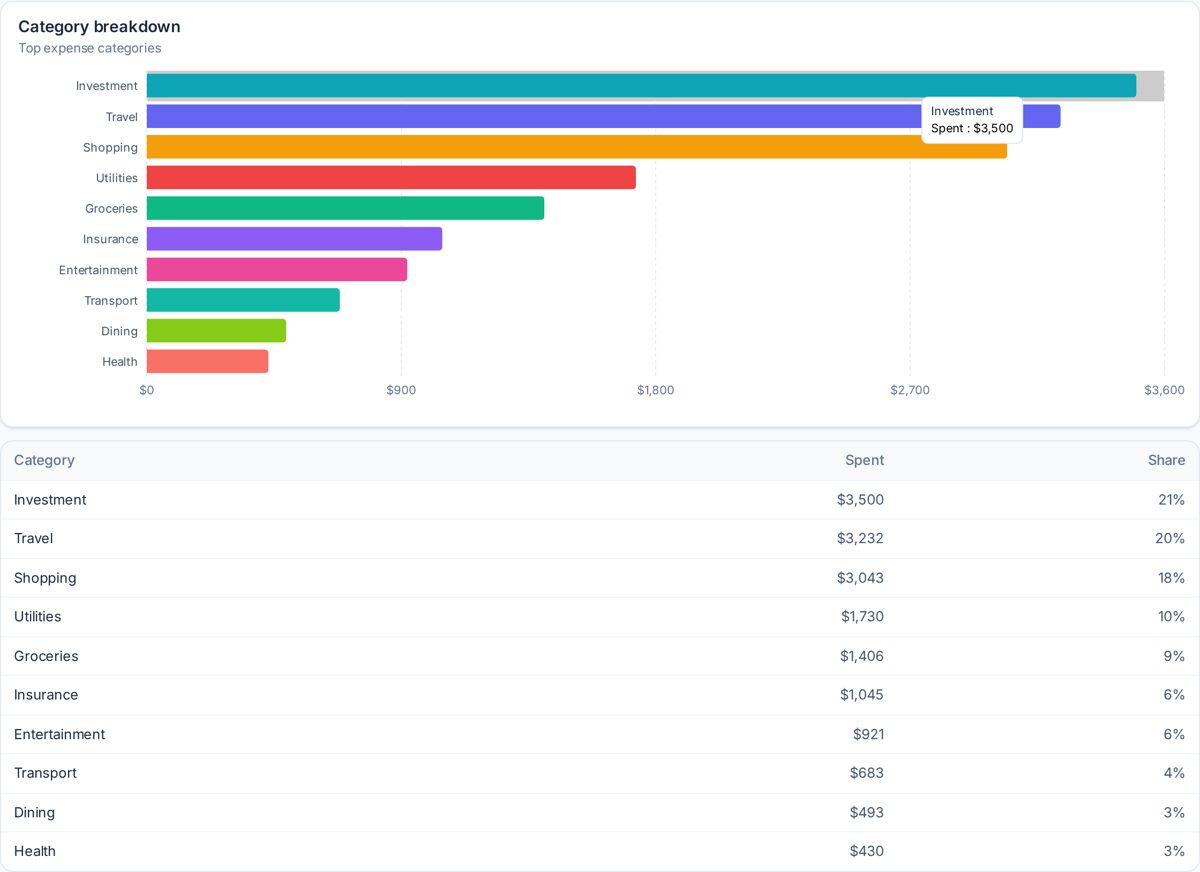
Task: Click the Groceries chart axis label
Action: (x=112, y=209)
